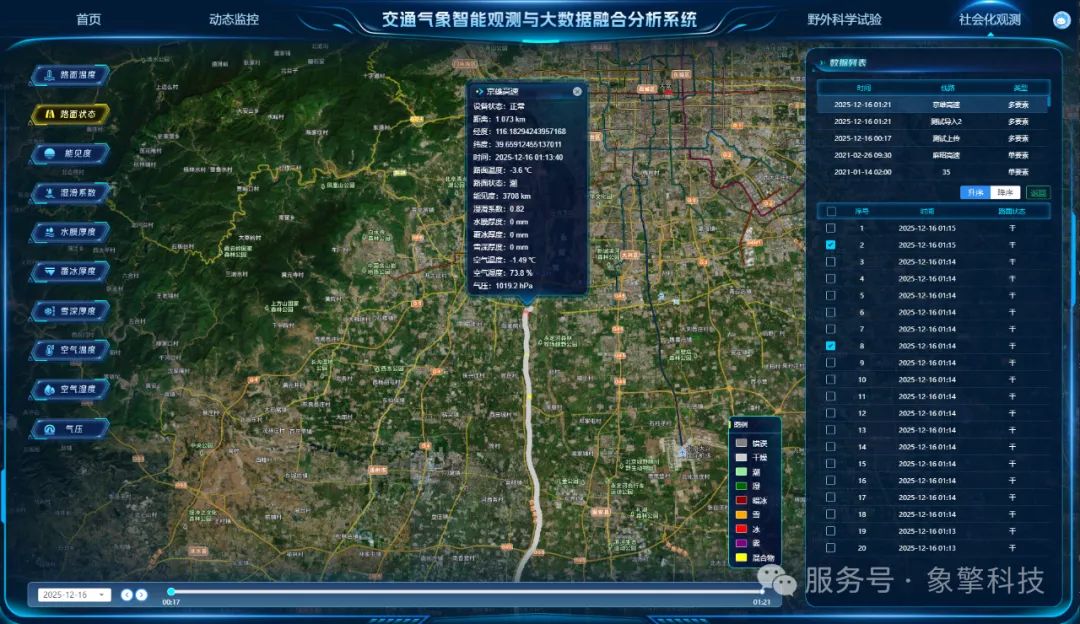Click the arrow icon on 京缘高速 popup title
The image size is (1080, 624).
click(481, 91)
